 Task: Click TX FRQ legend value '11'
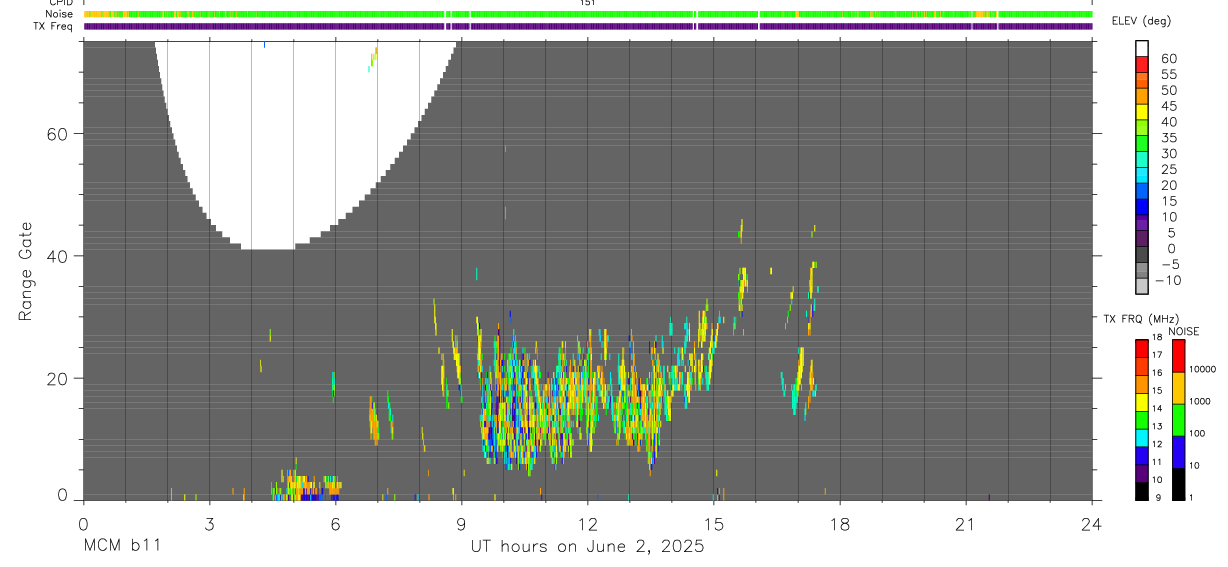(x=1156, y=462)
